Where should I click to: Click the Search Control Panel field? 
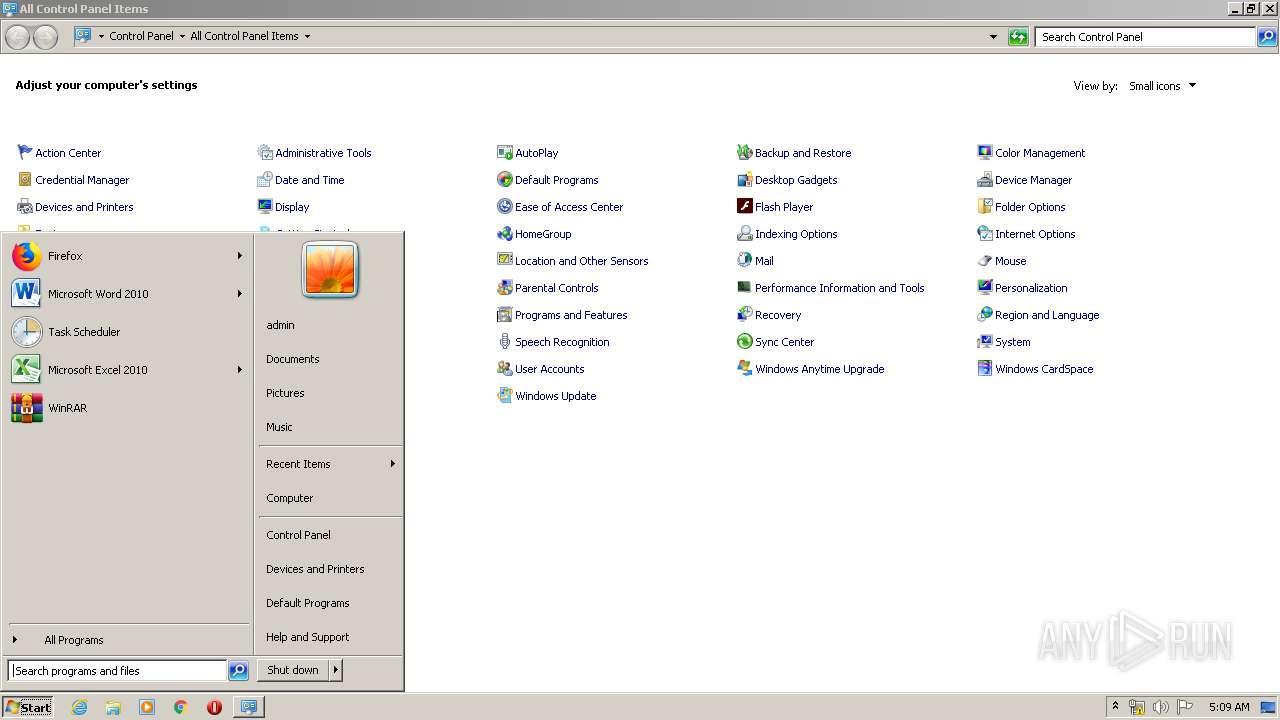pos(1145,37)
